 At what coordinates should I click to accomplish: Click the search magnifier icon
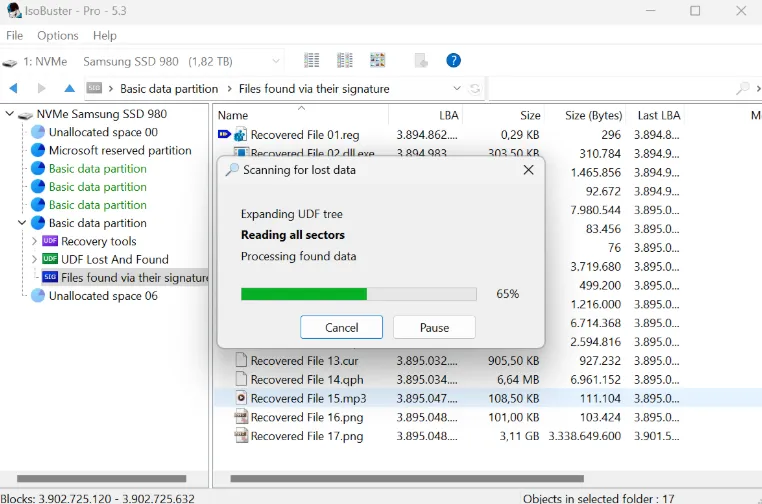pos(742,88)
